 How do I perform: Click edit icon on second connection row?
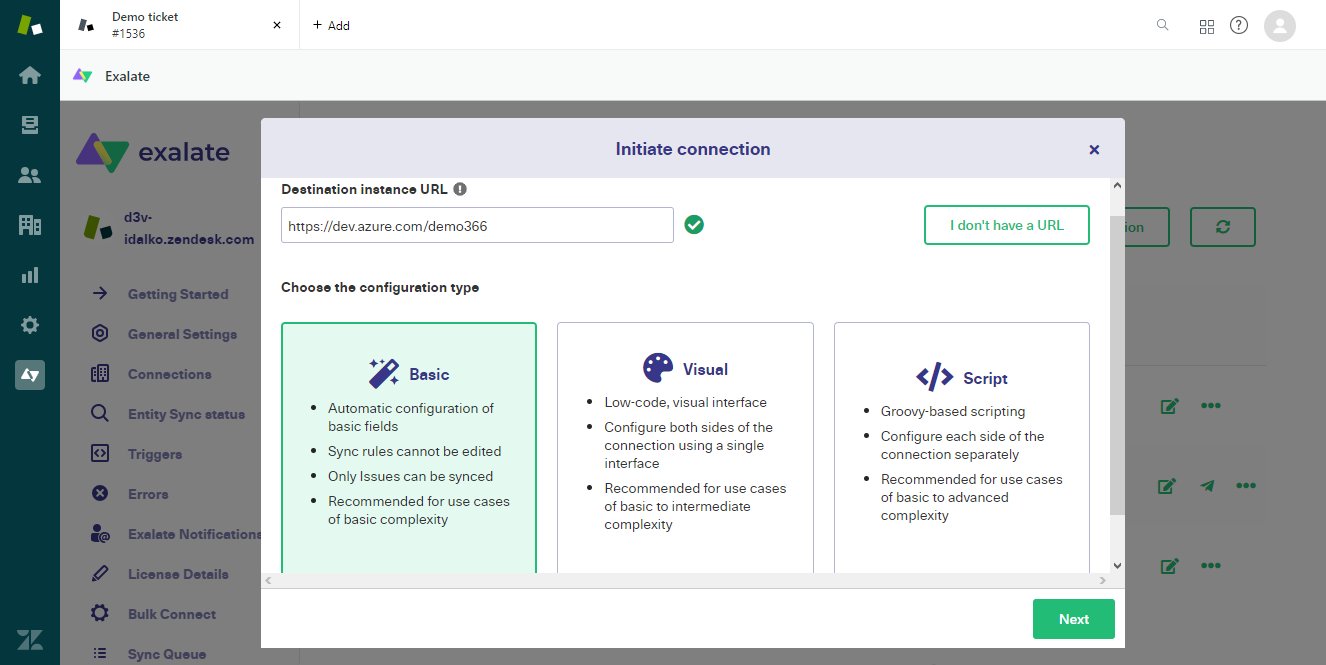[x=1167, y=486]
